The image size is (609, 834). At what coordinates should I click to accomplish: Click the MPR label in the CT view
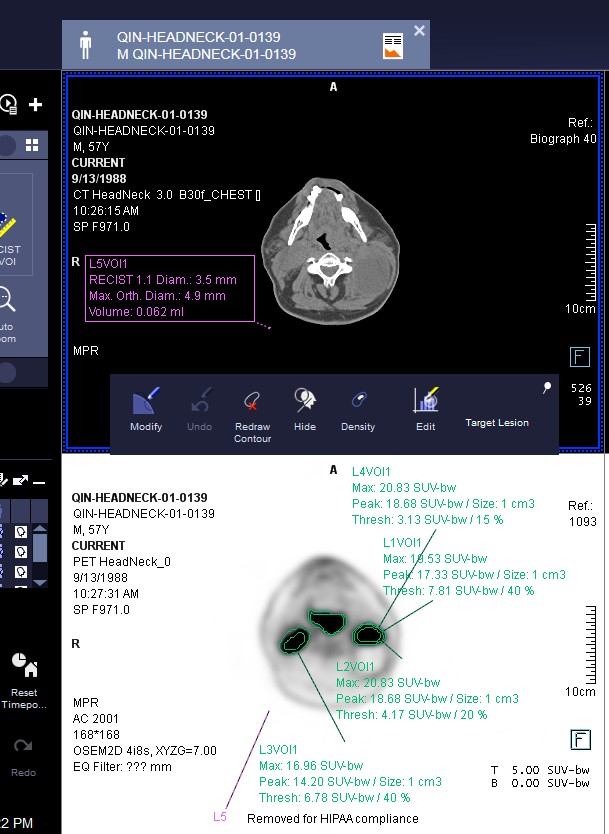pyautogui.click(x=86, y=351)
